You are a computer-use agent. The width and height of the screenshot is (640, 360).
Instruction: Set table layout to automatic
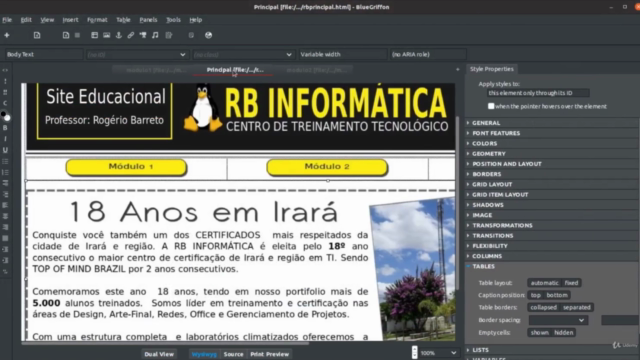coord(544,283)
